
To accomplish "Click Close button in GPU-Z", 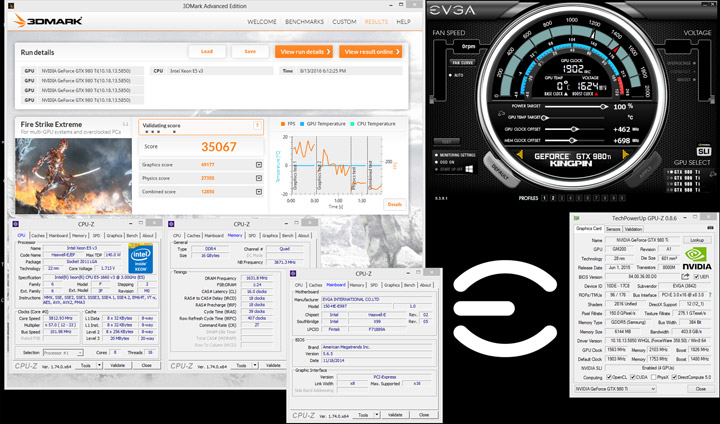I will (x=700, y=389).
